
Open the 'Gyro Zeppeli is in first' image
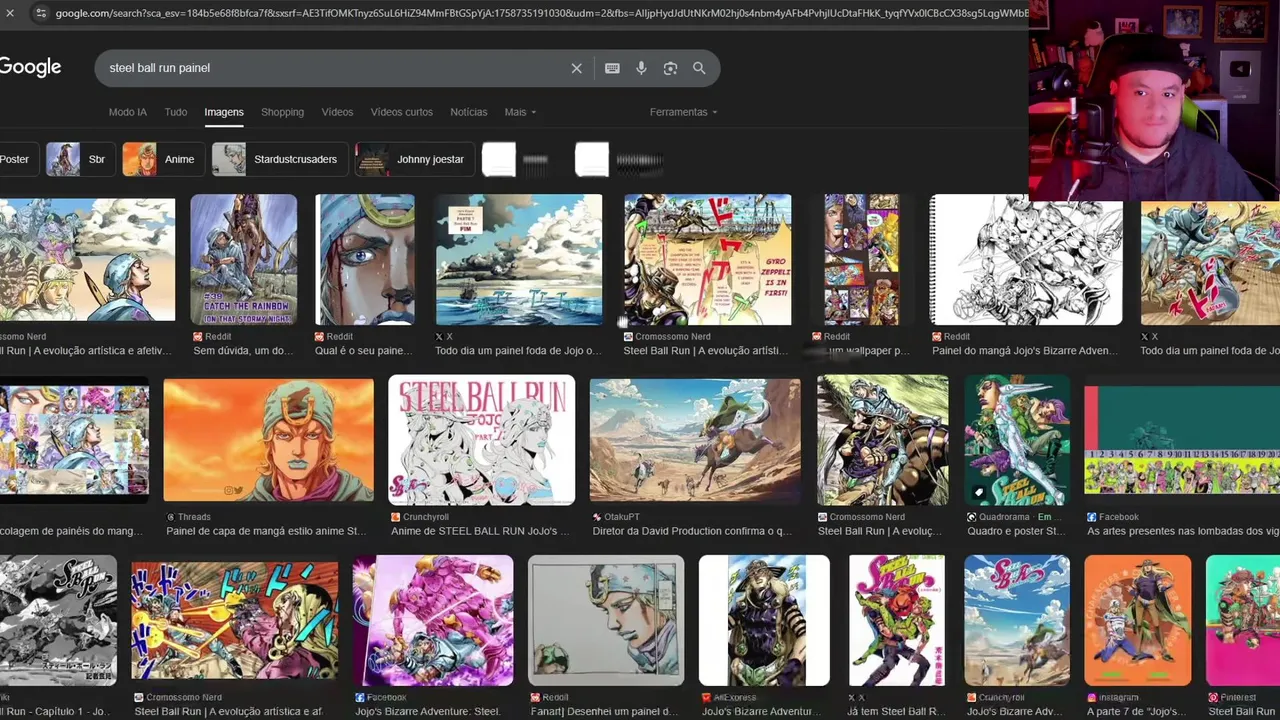707,260
